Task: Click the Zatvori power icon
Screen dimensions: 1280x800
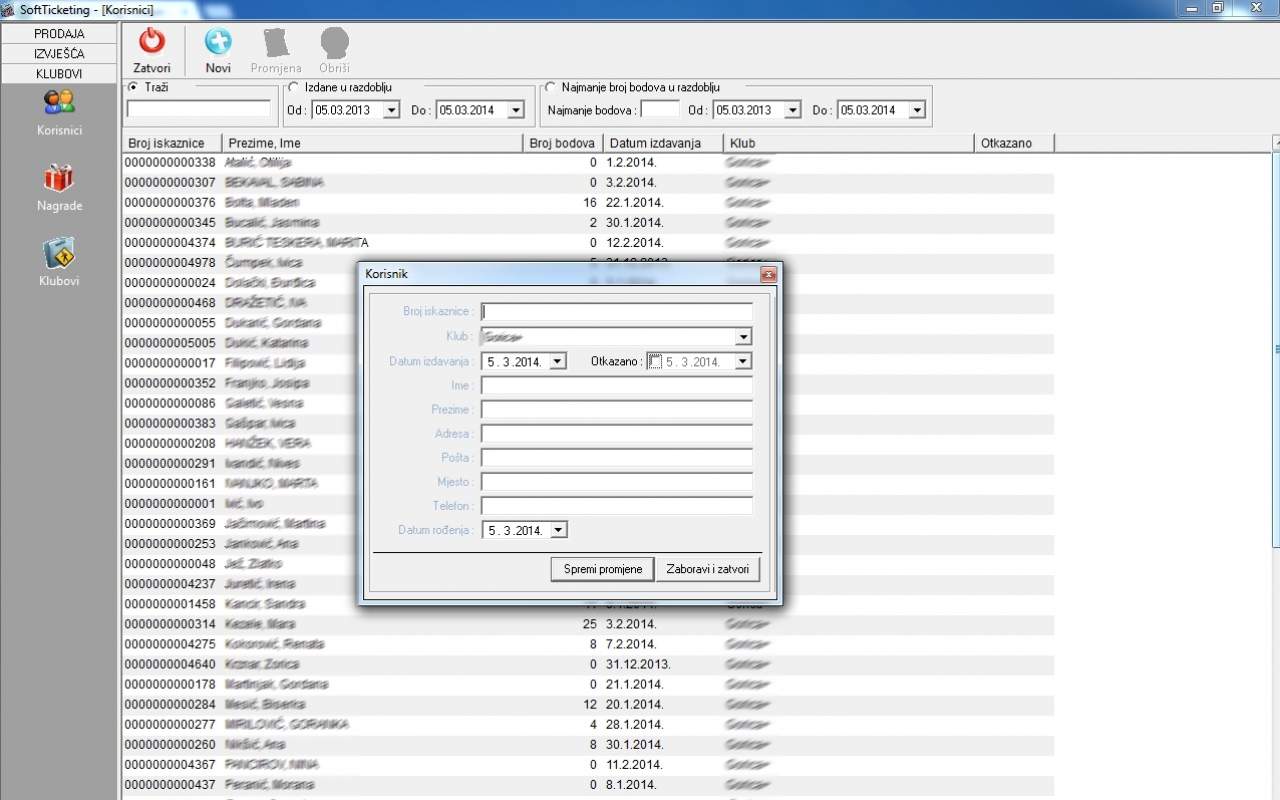Action: tap(152, 42)
